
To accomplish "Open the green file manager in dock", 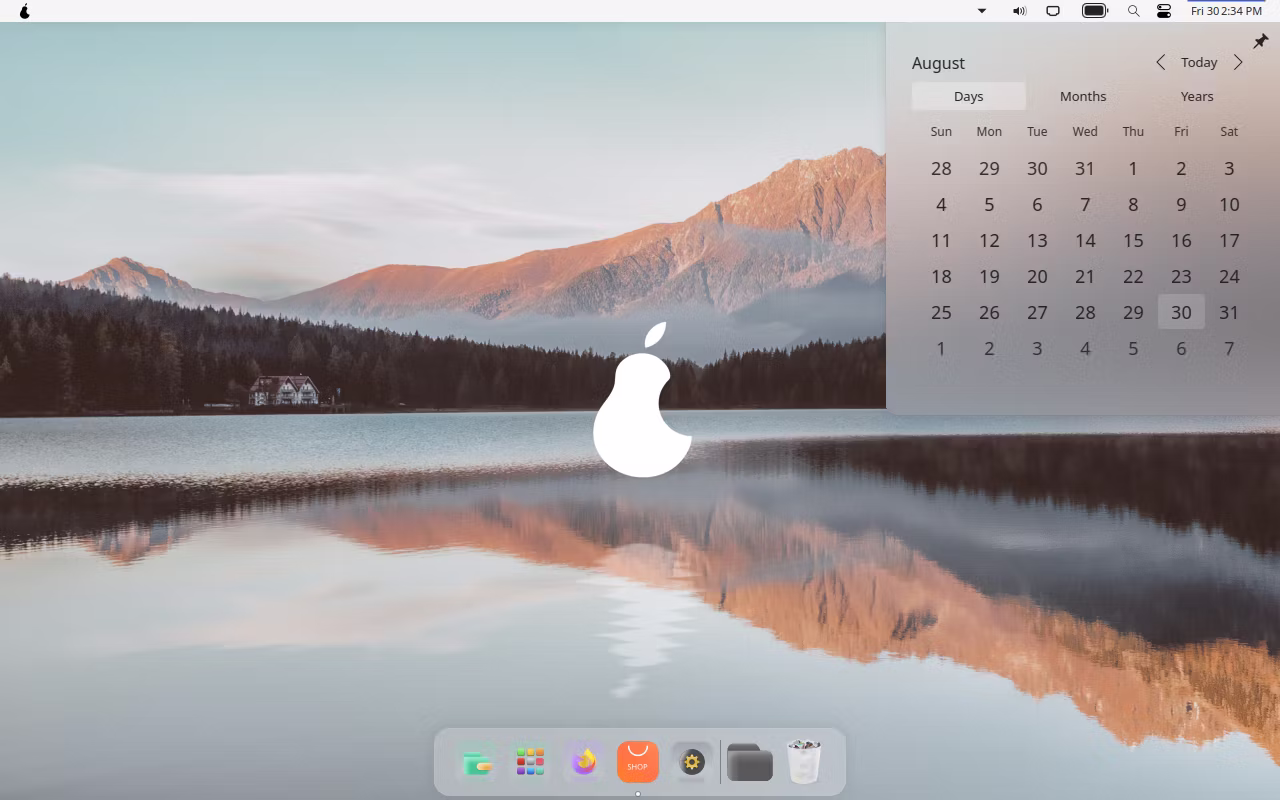I will [477, 763].
